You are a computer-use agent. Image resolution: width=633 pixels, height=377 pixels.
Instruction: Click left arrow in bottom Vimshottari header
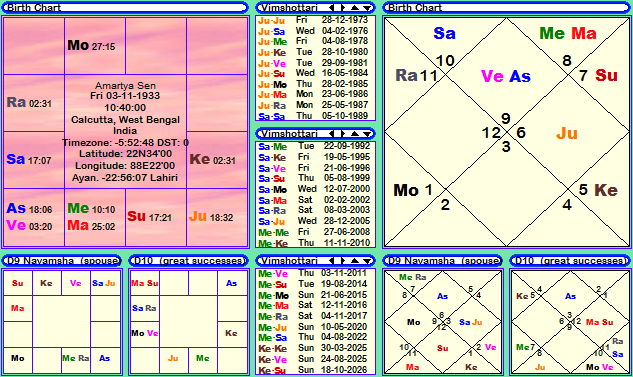coord(331,261)
